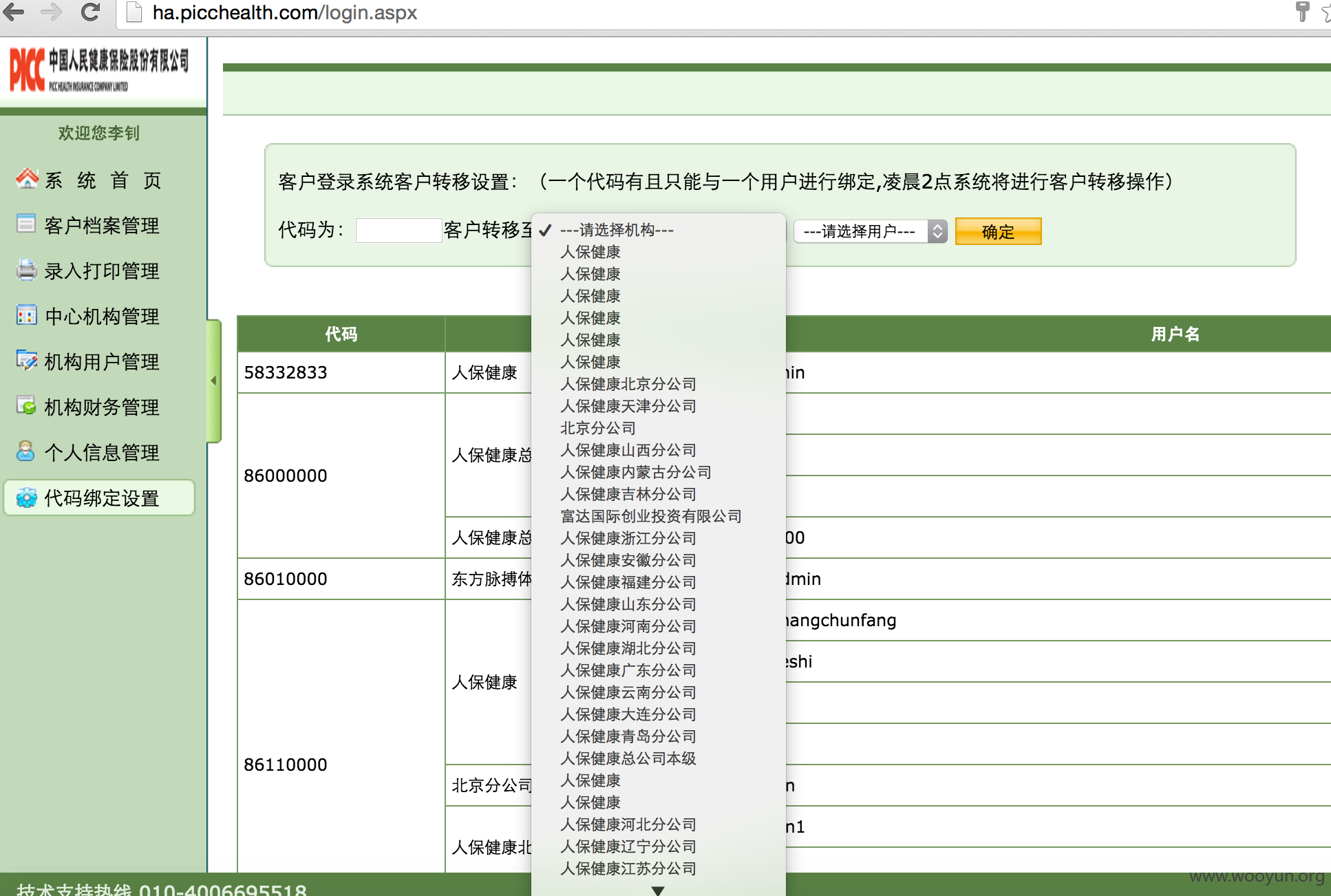Click the PICC company logo
The width and height of the screenshot is (1331, 896).
99,70
